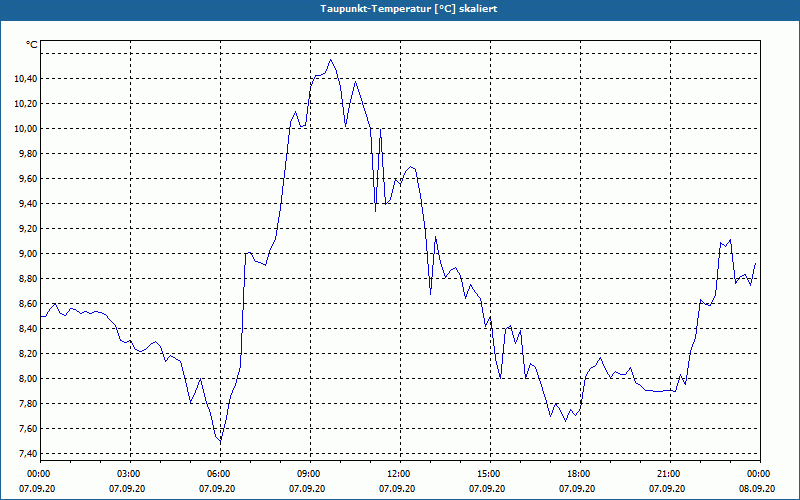Select the '07.09.20' date under 18:00
800x500 pixels.
click(577, 488)
